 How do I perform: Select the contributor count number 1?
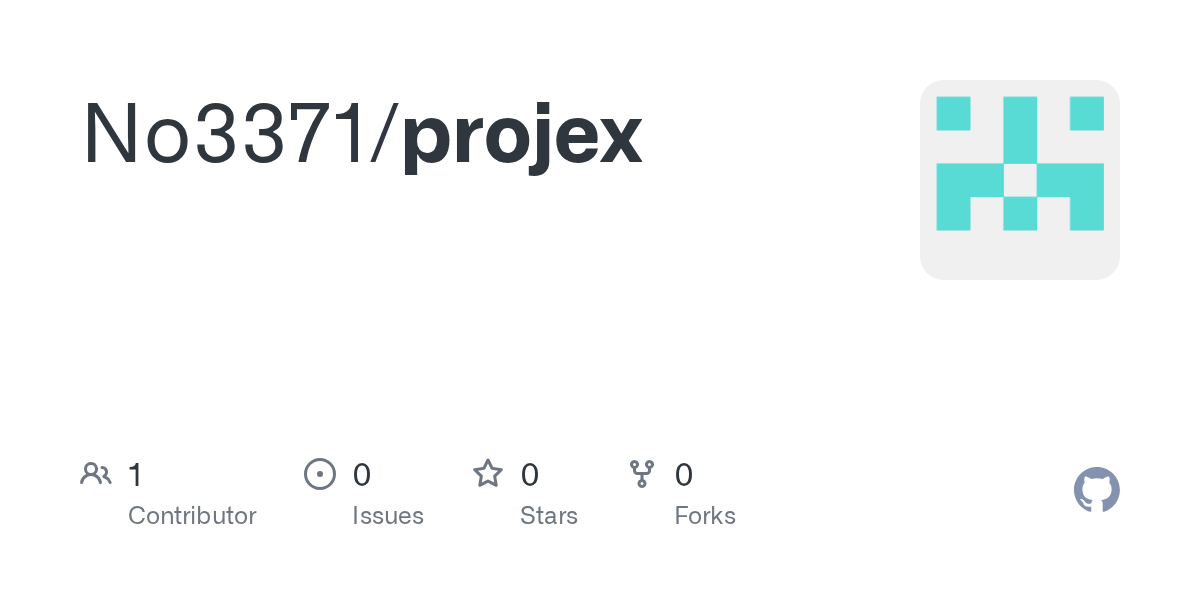[136, 475]
